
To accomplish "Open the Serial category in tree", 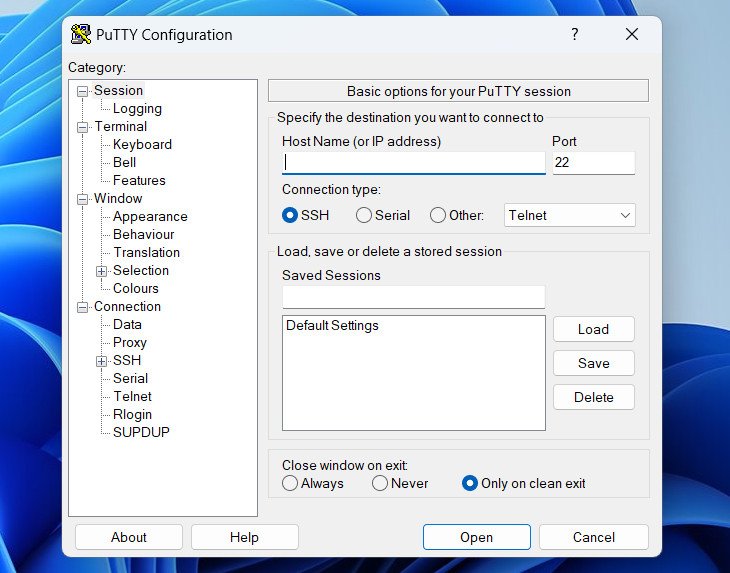I will click(130, 378).
